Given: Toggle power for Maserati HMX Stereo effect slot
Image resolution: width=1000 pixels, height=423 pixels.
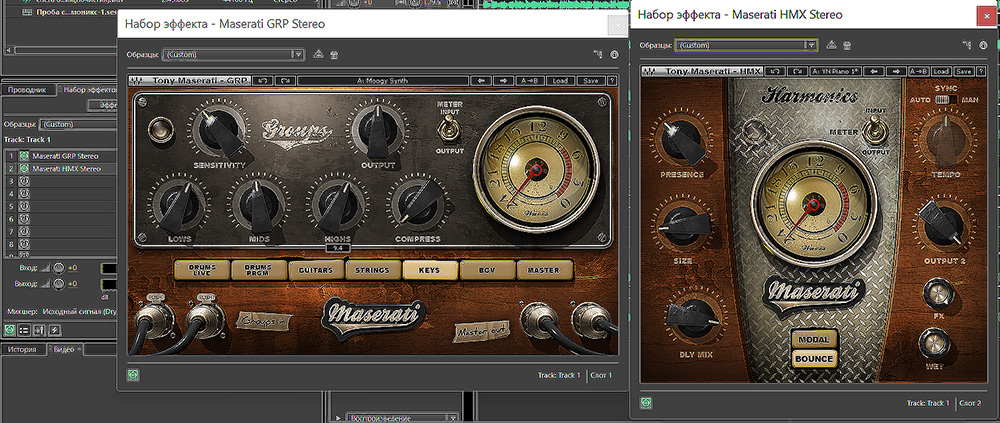Looking at the screenshot, I should tap(24, 169).
